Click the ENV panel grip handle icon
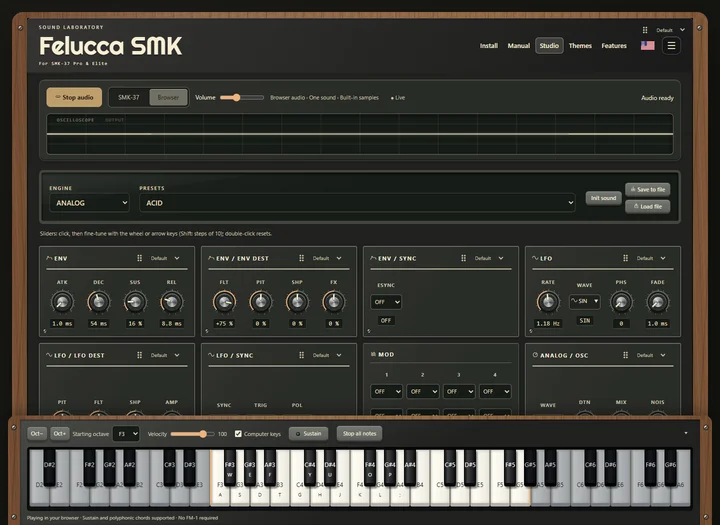This screenshot has width=720, height=525. pyautogui.click(x=140, y=258)
